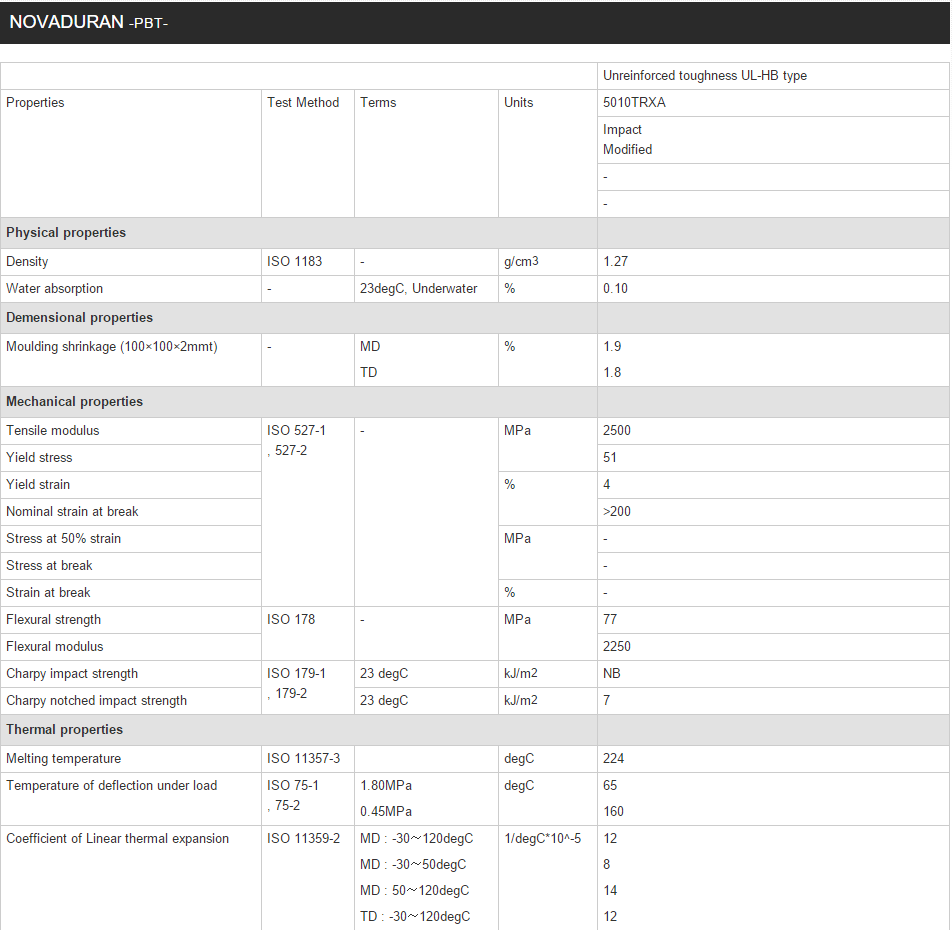Screen dimensions: 952x930
Task: Click the 'ISO 11359-2' test method cell
Action: 308,878
